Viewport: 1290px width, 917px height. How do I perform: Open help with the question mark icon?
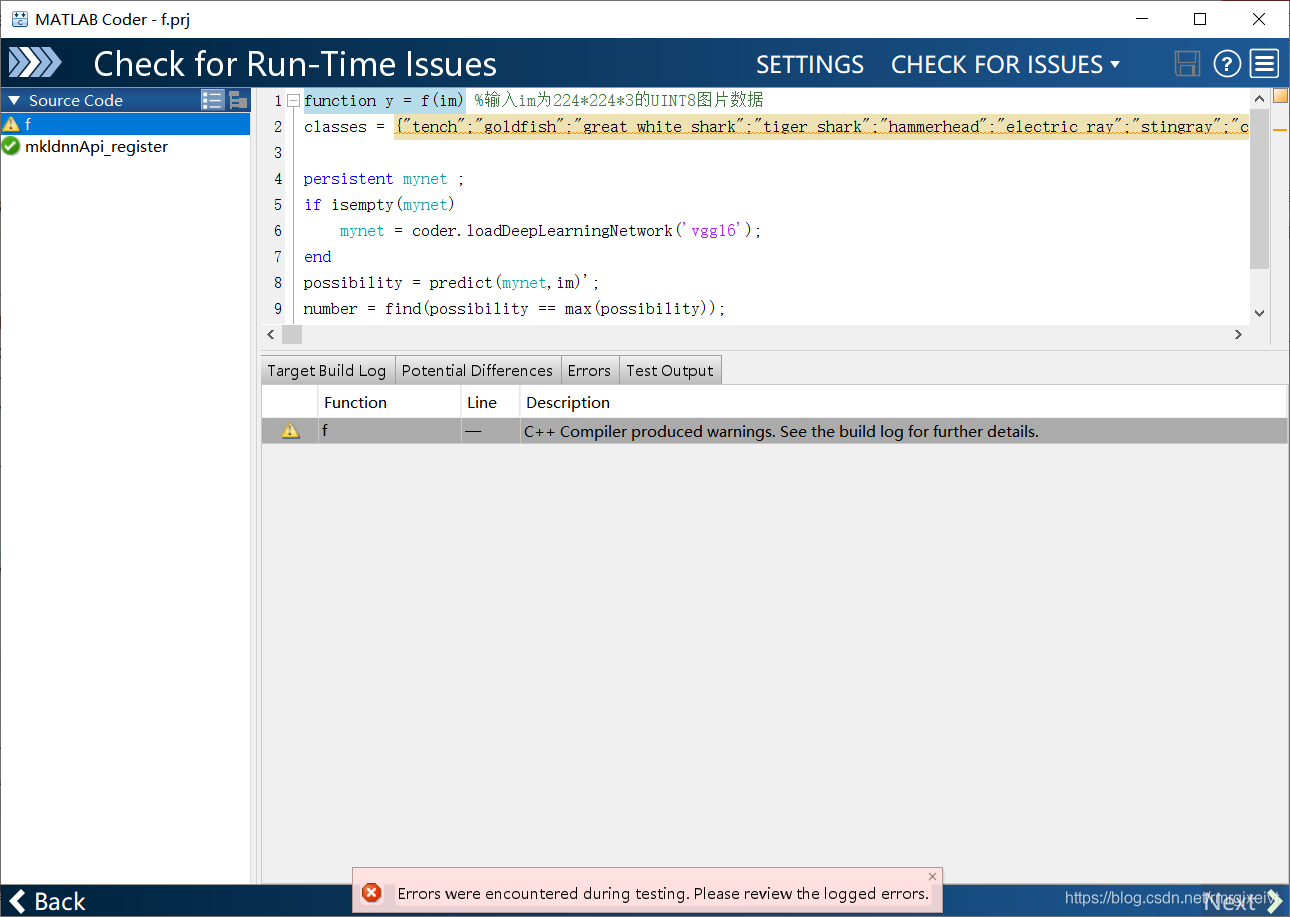tap(1227, 64)
